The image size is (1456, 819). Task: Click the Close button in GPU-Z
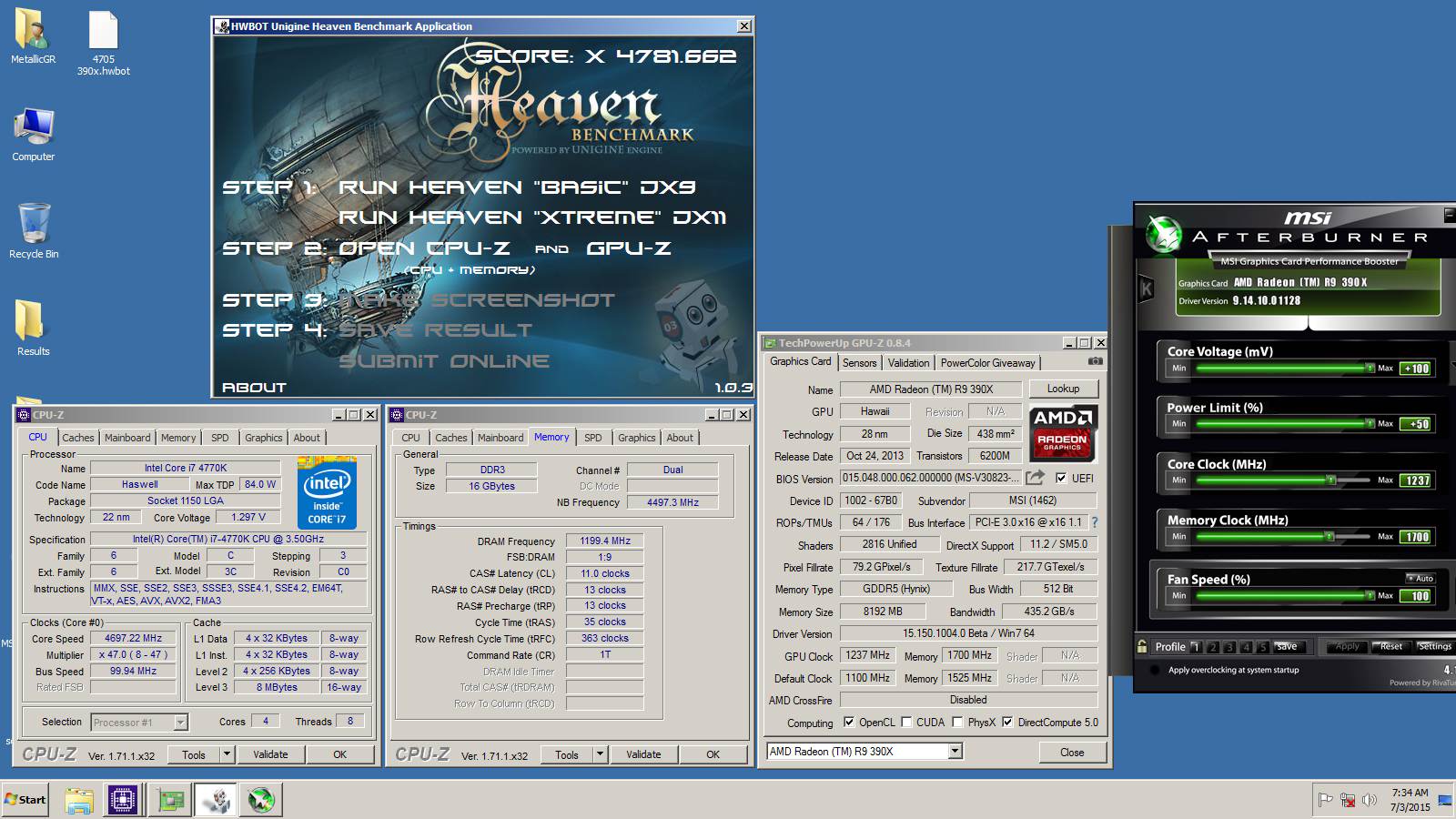coord(1072,753)
